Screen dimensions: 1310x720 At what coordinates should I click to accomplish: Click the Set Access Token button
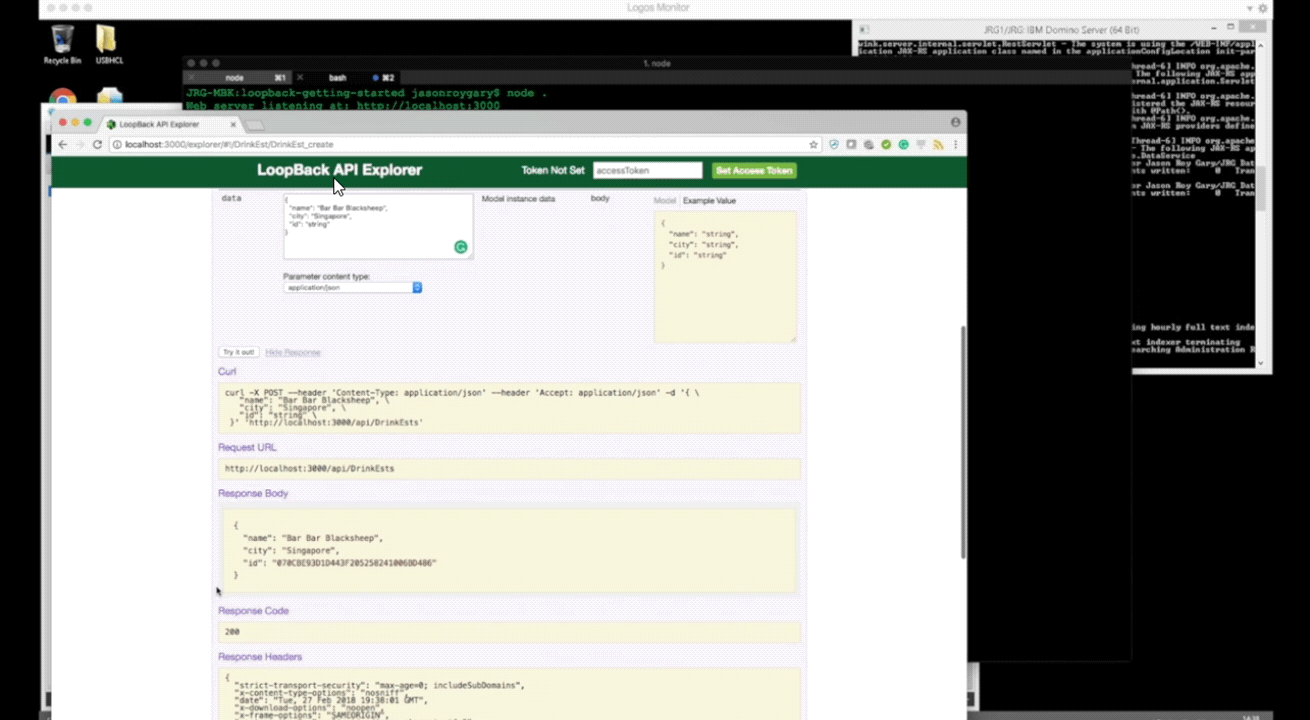[754, 171]
